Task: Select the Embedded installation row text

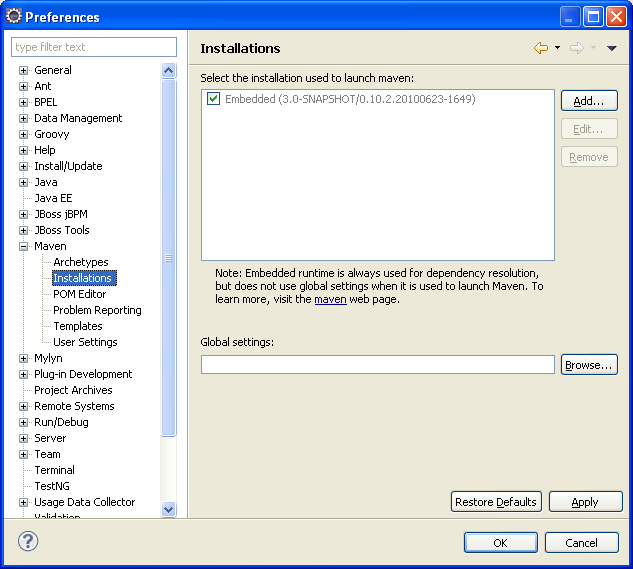Action: (x=350, y=99)
